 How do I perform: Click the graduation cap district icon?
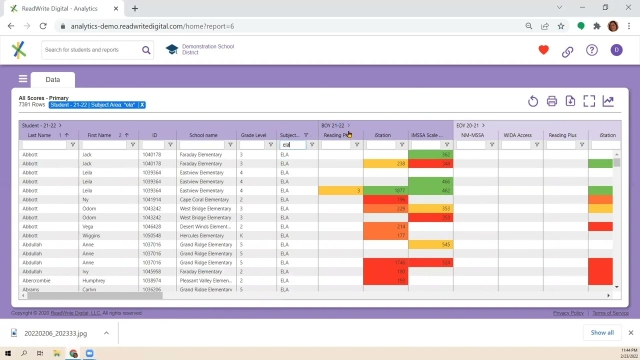172,49
